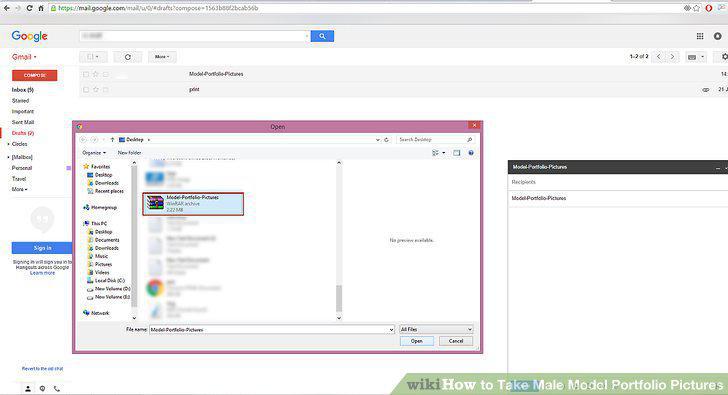
Task: Open the Hangouts phone call icon
Action: click(x=57, y=389)
